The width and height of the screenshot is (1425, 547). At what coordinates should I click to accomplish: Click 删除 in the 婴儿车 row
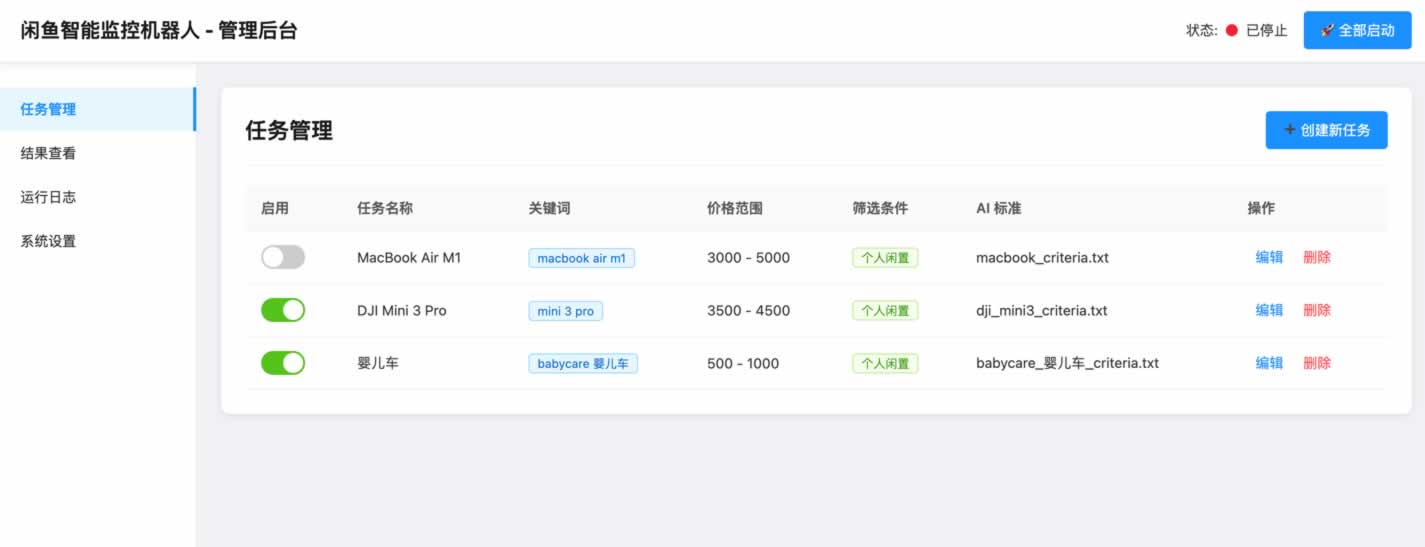tap(1317, 363)
